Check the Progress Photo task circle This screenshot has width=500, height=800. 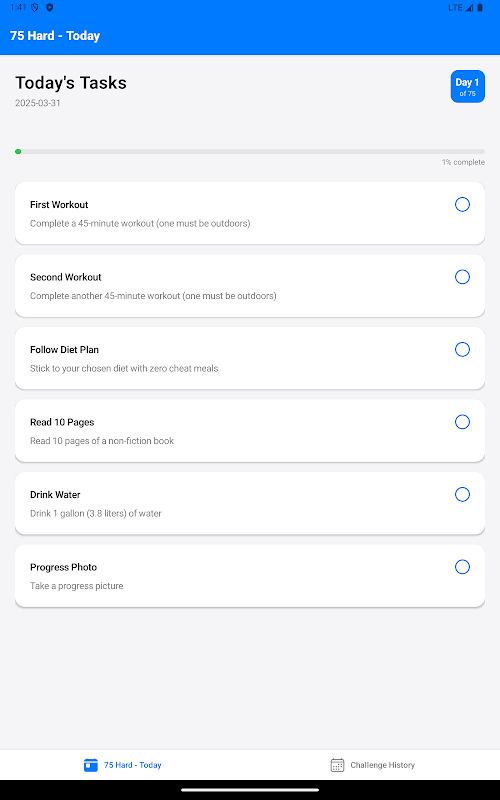click(462, 567)
